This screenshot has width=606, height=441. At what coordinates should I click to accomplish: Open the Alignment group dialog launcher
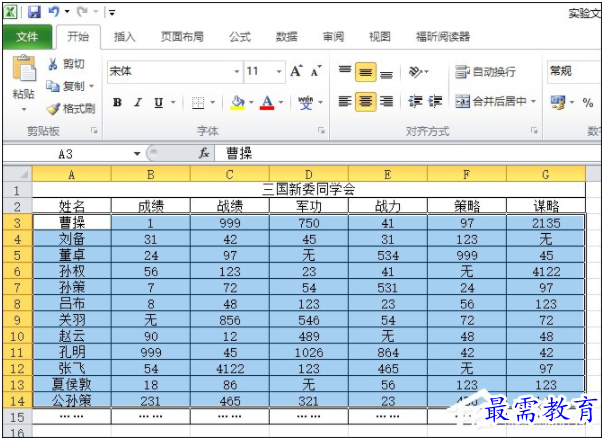(534, 131)
